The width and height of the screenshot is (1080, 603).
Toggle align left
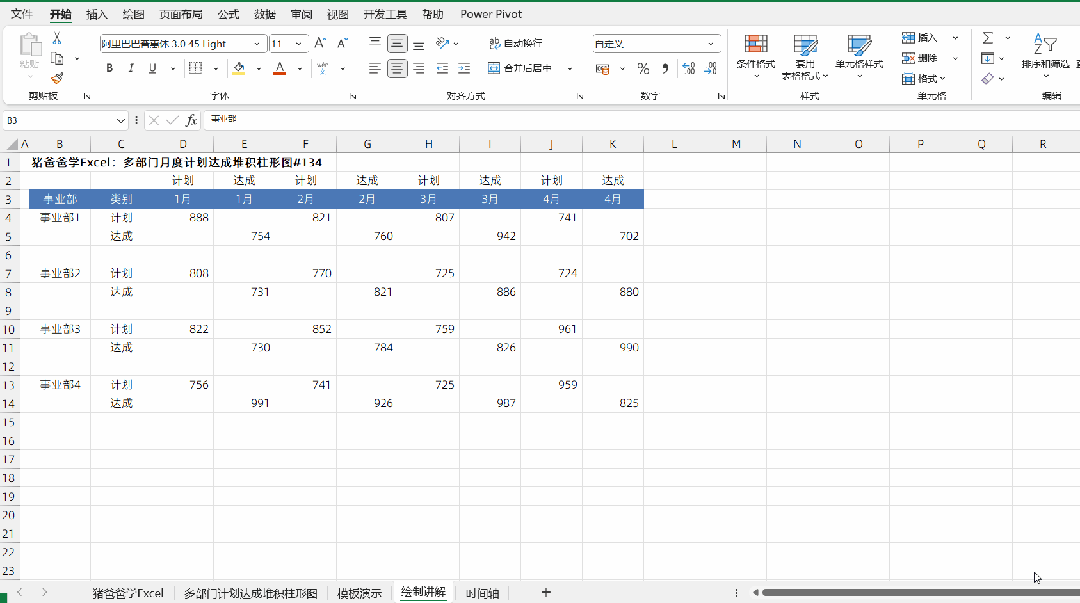pyautogui.click(x=375, y=68)
